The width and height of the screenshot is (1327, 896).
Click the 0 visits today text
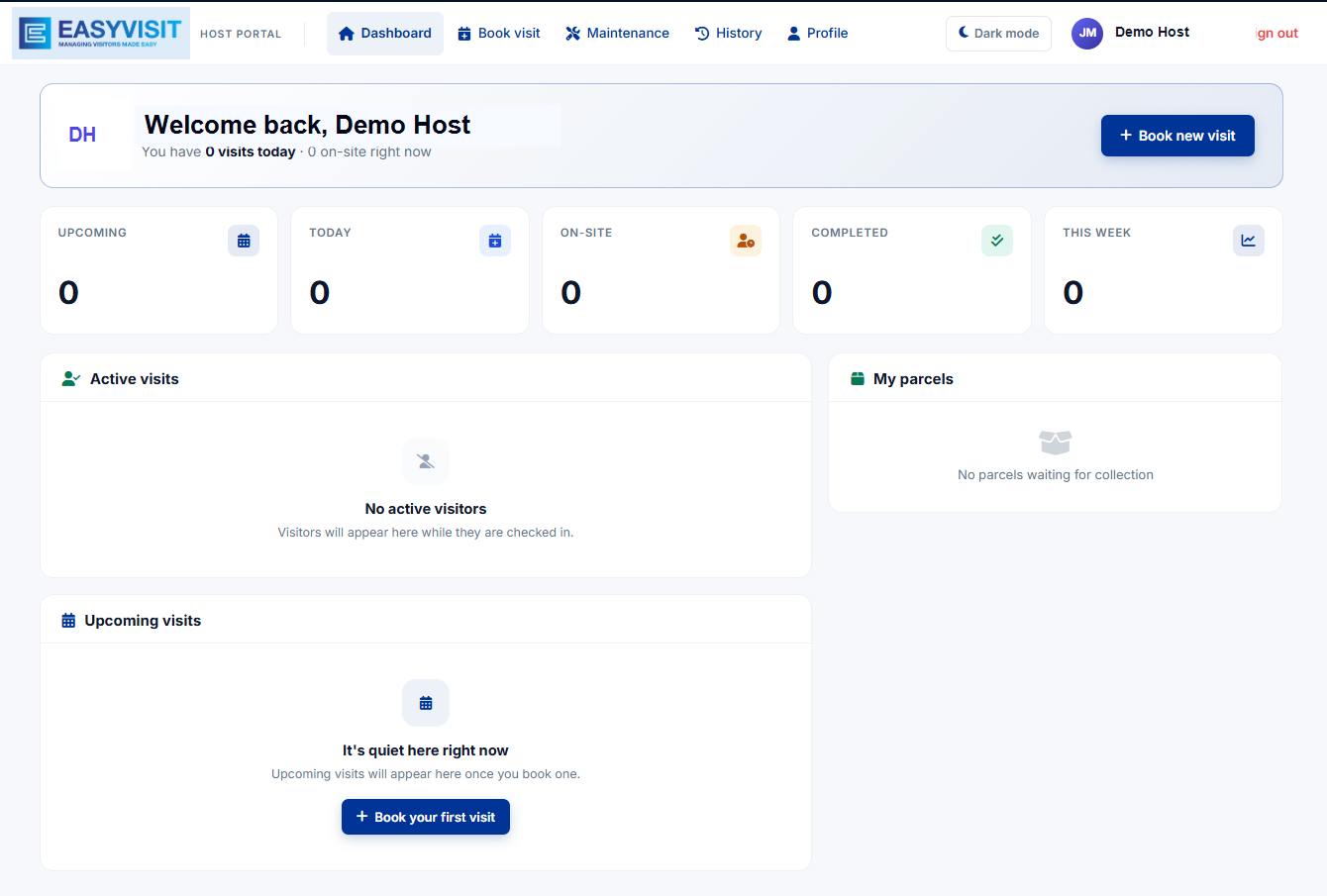[x=251, y=151]
